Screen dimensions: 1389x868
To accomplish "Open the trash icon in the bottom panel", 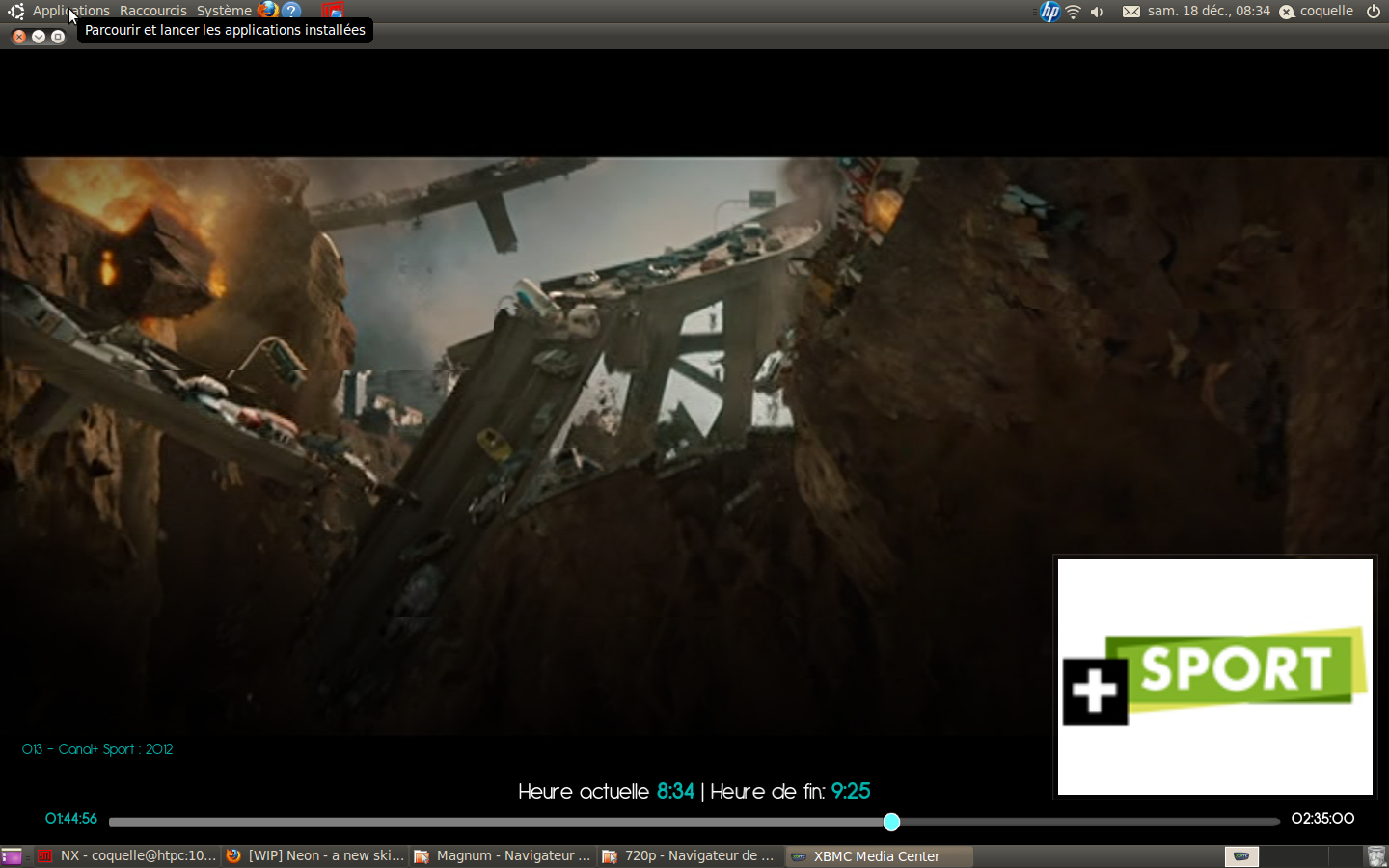I will click(1376, 856).
